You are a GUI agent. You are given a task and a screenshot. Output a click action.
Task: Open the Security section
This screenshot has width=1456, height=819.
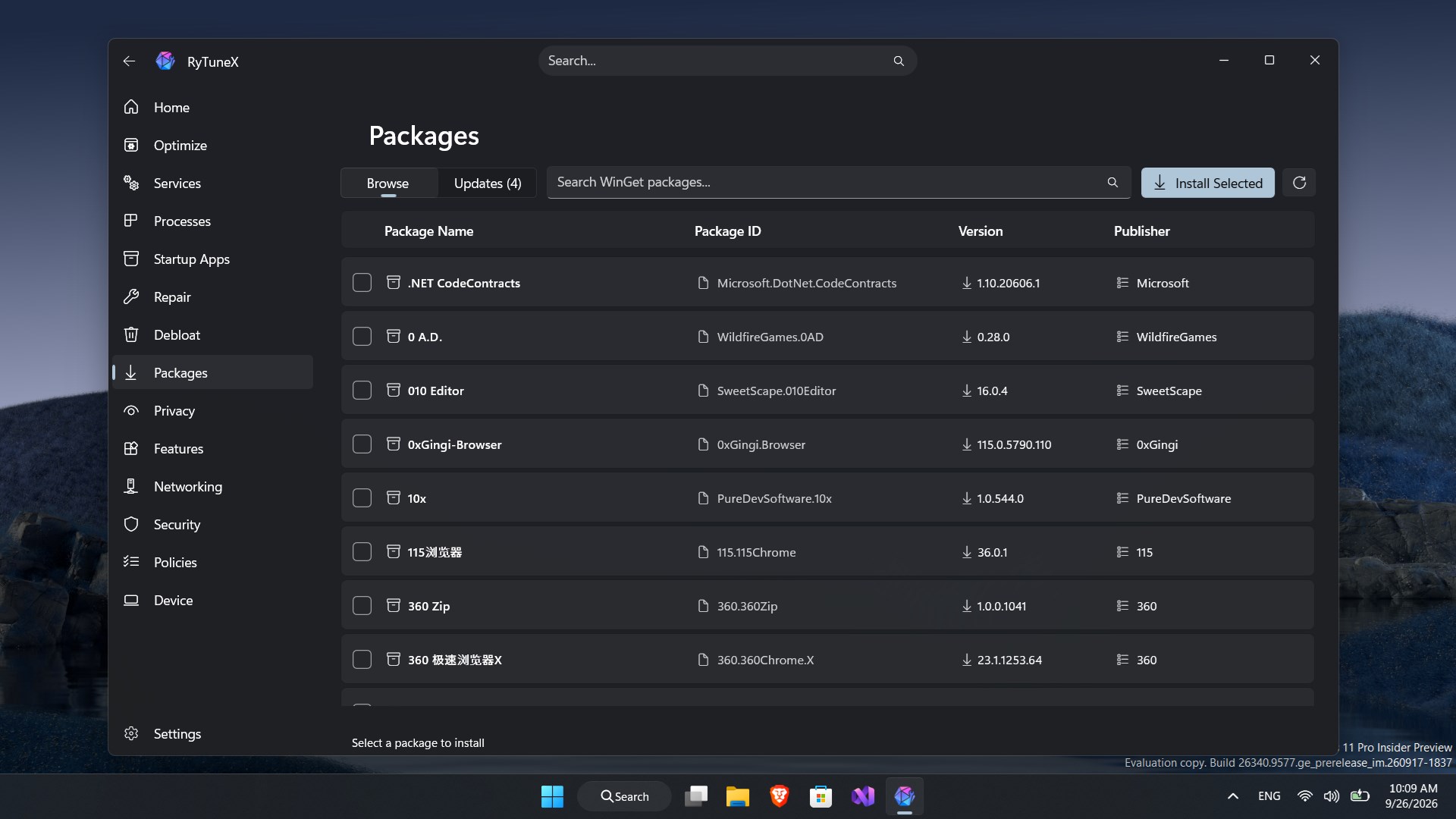[212, 524]
